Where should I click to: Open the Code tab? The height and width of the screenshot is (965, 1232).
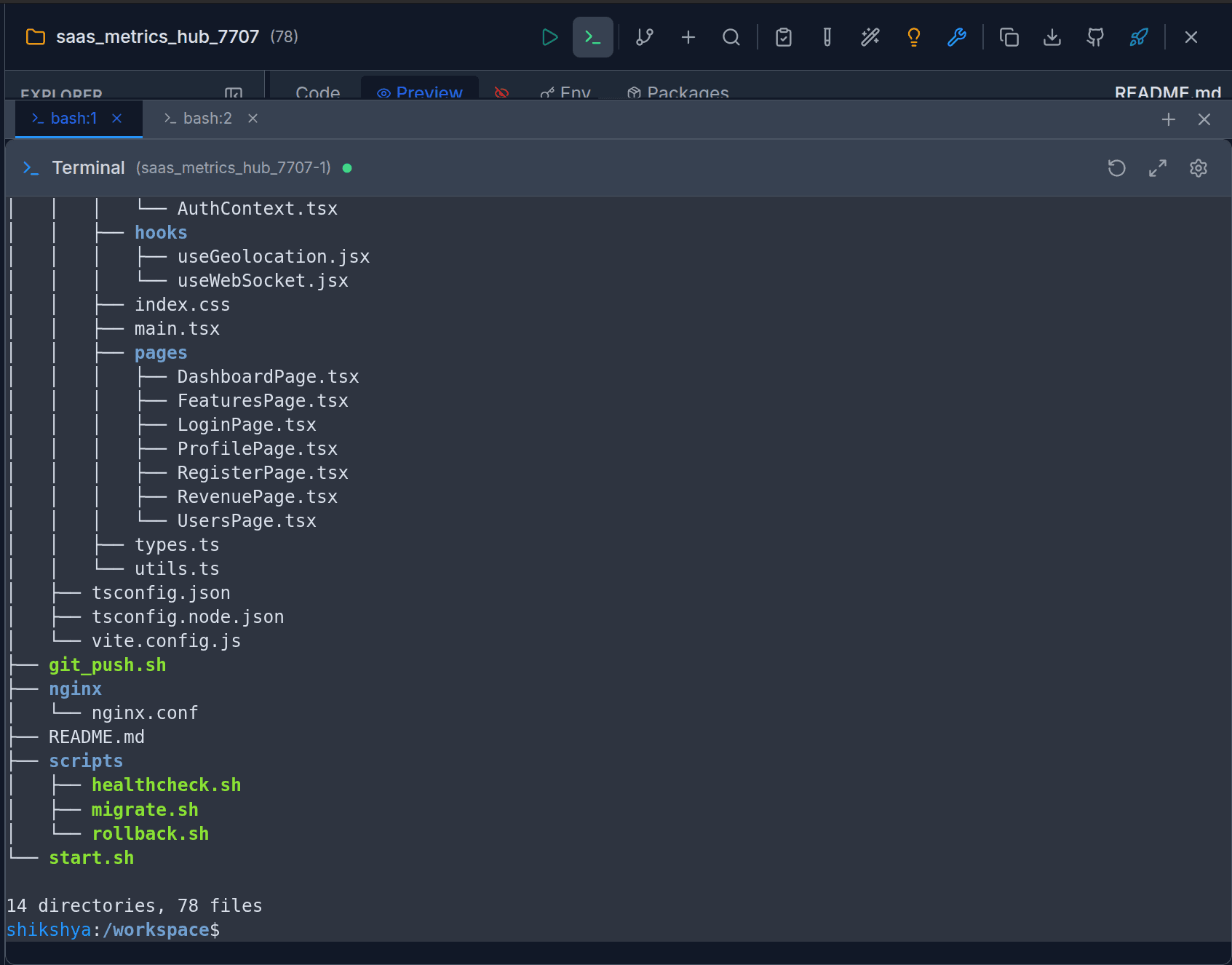point(318,92)
